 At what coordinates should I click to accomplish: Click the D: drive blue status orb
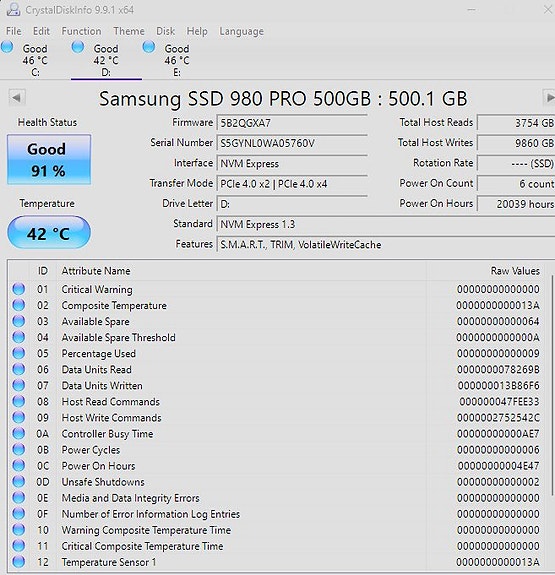pos(78,47)
